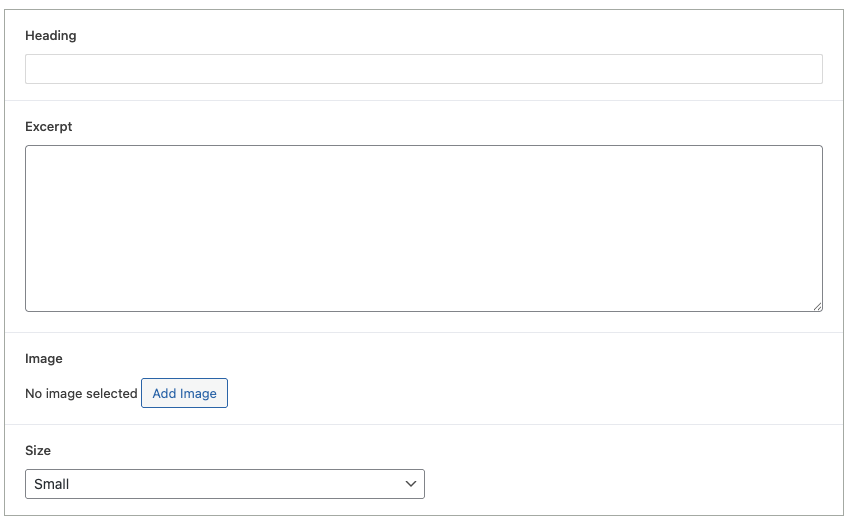
Task: Click the chevron arrow of Size select
Action: [410, 484]
